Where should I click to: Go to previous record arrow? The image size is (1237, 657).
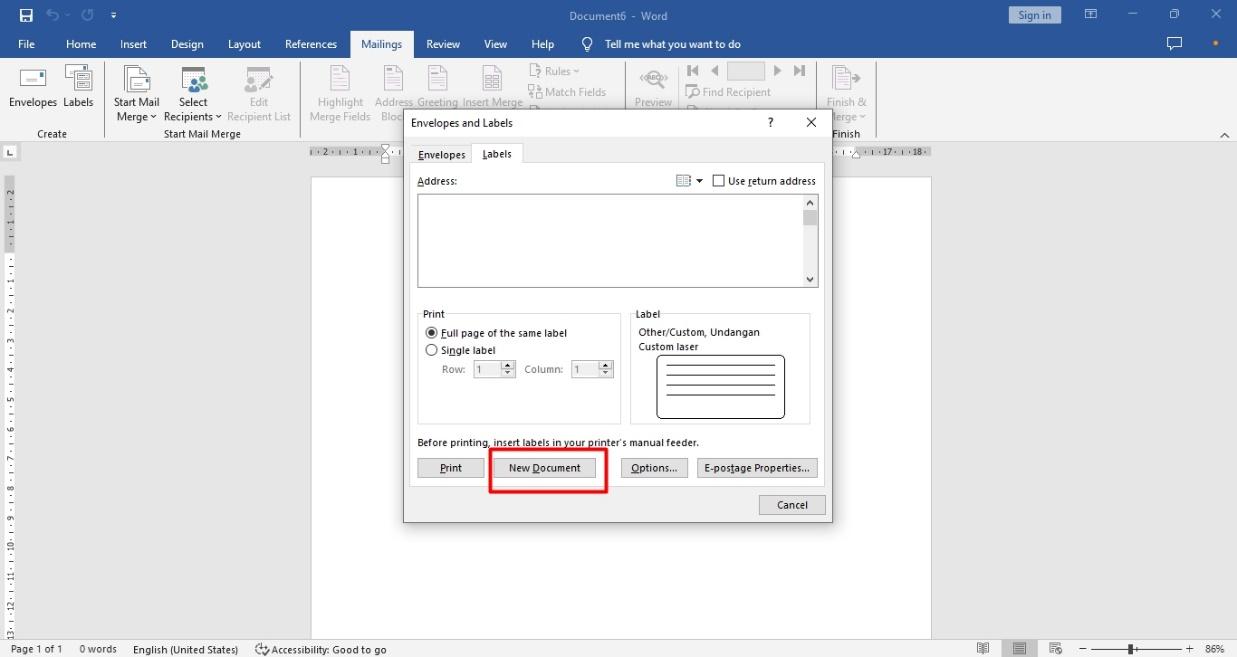[x=715, y=71]
